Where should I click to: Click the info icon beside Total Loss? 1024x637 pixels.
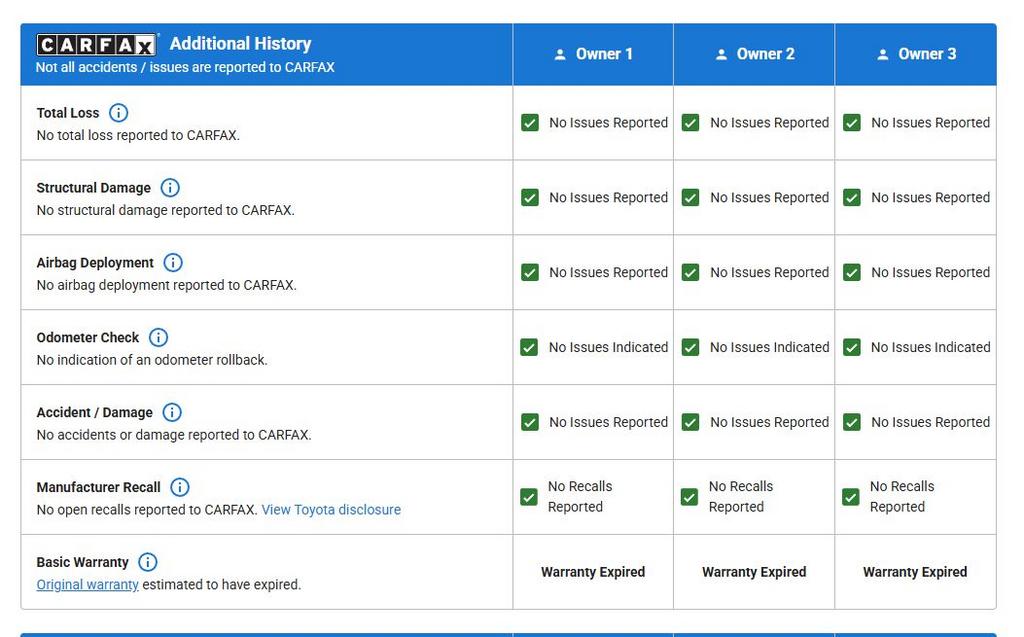[x=118, y=113]
